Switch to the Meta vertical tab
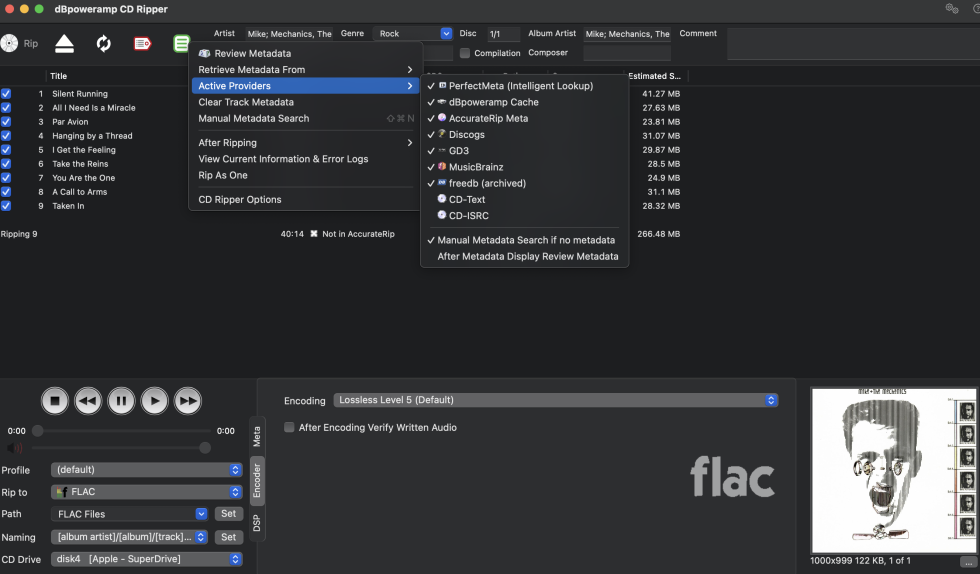Screen dimensions: 980x574 coord(256,436)
